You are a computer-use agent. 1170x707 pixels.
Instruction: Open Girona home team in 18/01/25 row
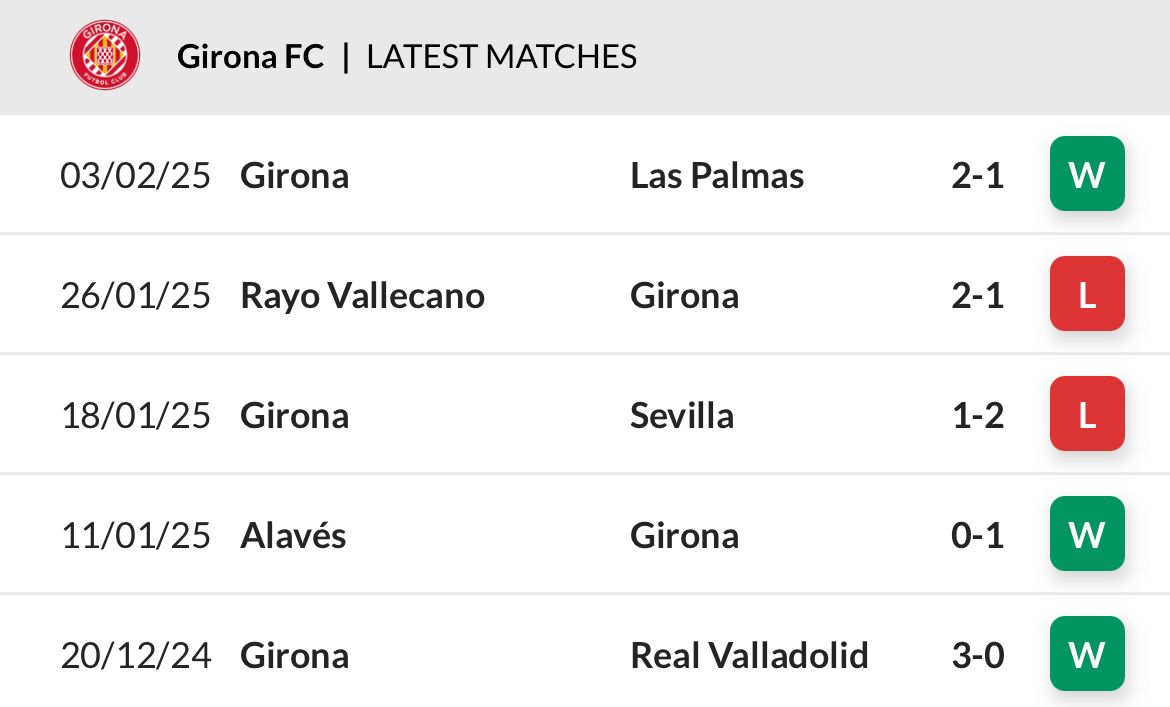click(x=295, y=416)
